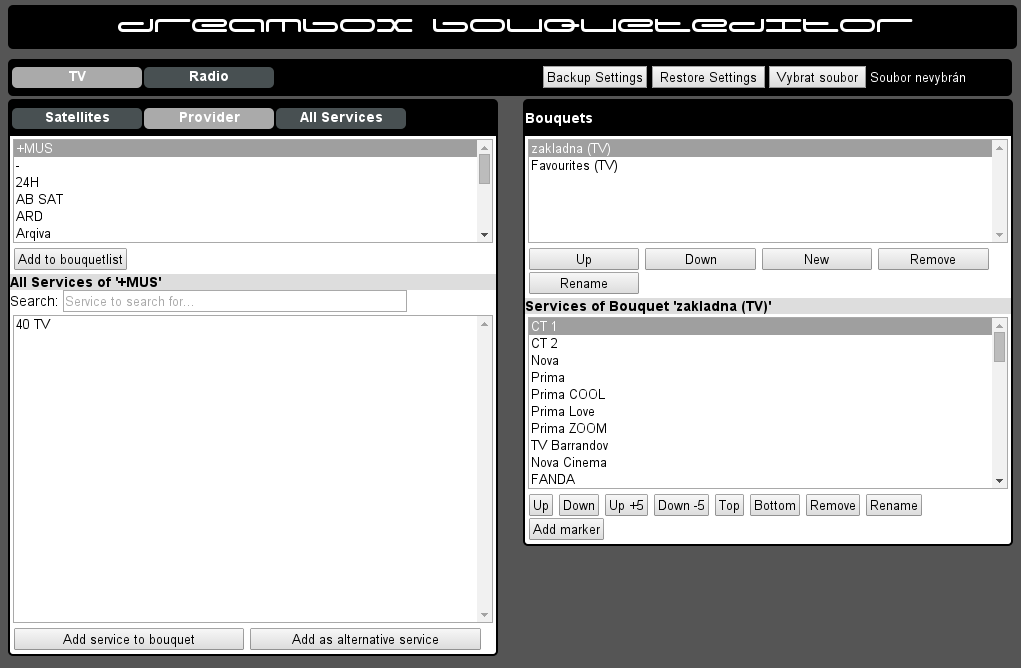Select the zakladna (TV) bouquet
Screen dimensions: 1021x668
coord(760,148)
